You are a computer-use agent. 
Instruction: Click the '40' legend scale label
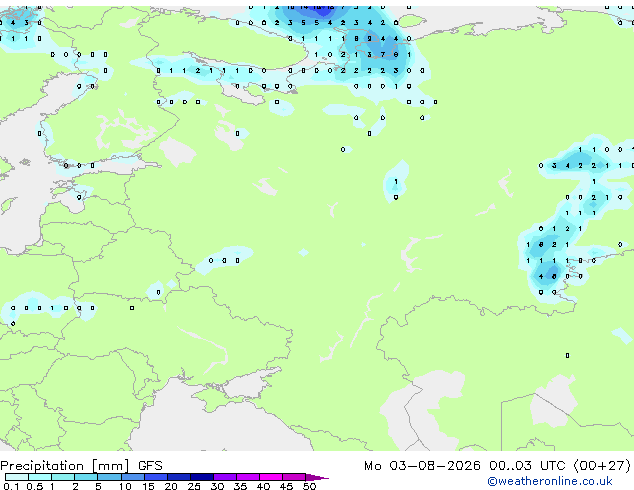coord(263,486)
